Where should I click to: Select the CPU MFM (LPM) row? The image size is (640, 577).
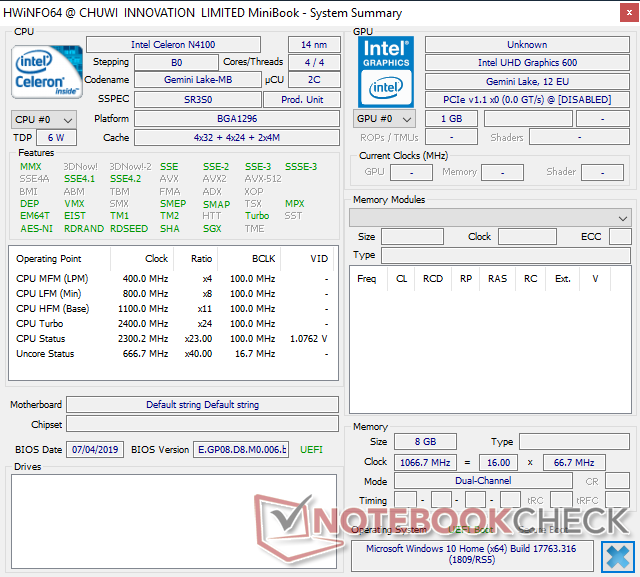pyautogui.click(x=172, y=279)
